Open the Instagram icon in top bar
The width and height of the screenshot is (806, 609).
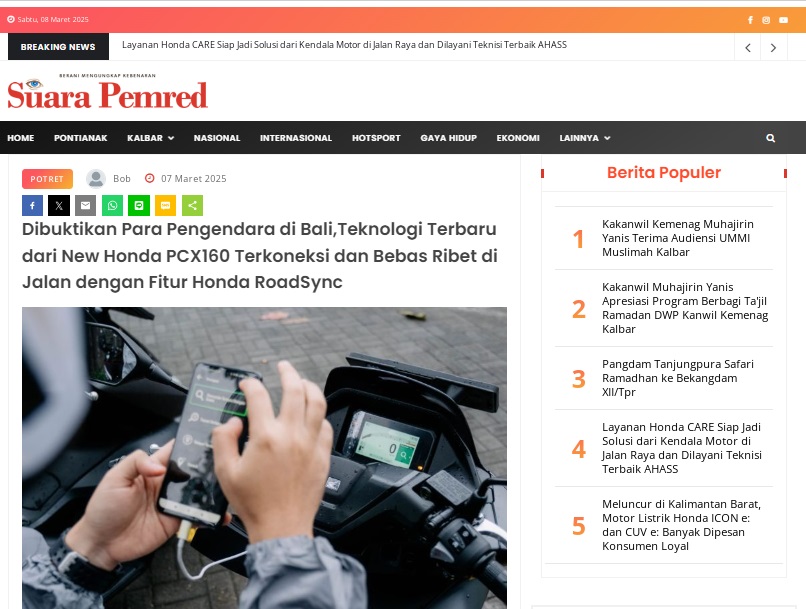(766, 20)
